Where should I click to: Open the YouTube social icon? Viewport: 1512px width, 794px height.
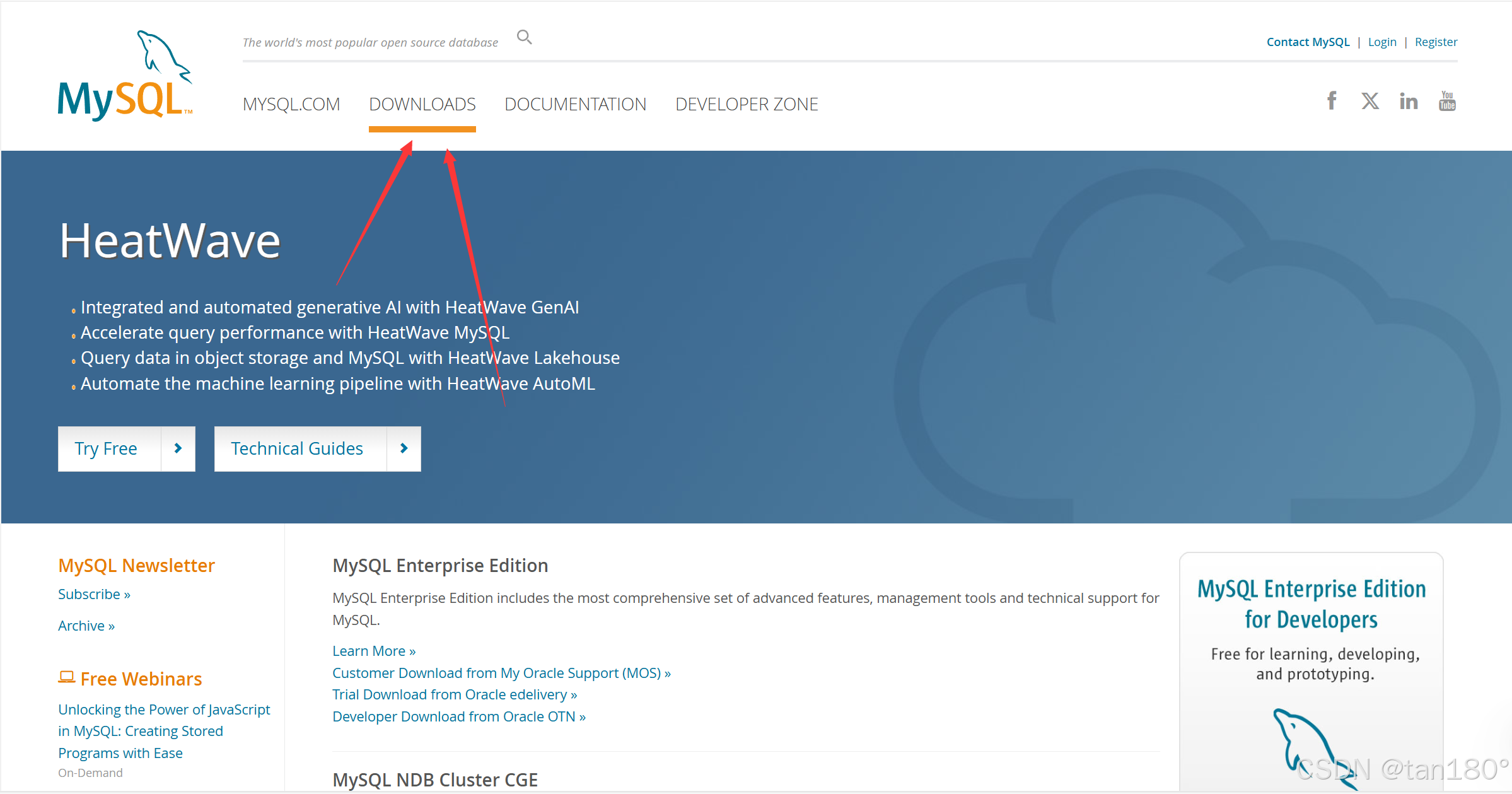(x=1447, y=101)
